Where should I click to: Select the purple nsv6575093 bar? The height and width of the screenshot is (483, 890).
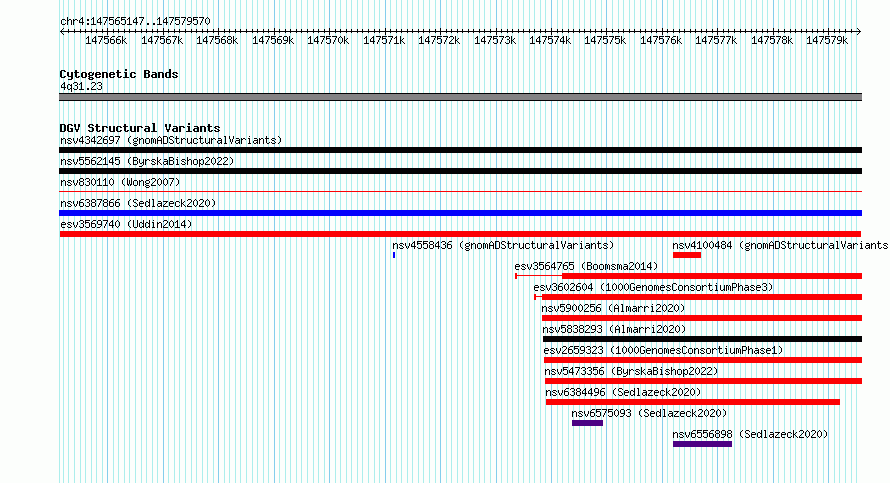click(x=587, y=423)
